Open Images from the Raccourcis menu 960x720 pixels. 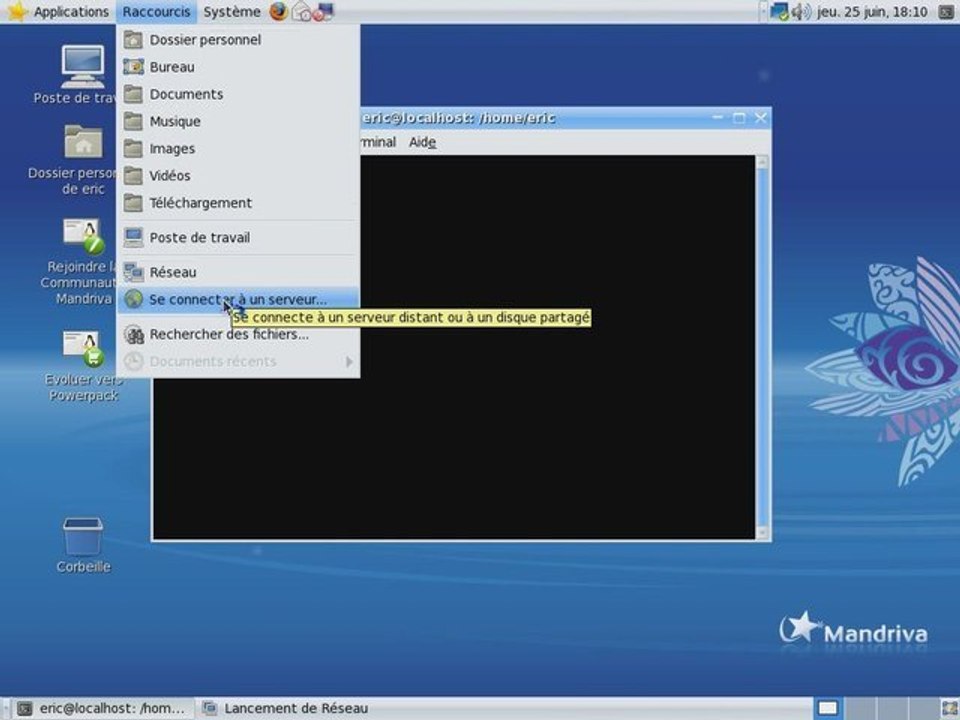(238, 148)
